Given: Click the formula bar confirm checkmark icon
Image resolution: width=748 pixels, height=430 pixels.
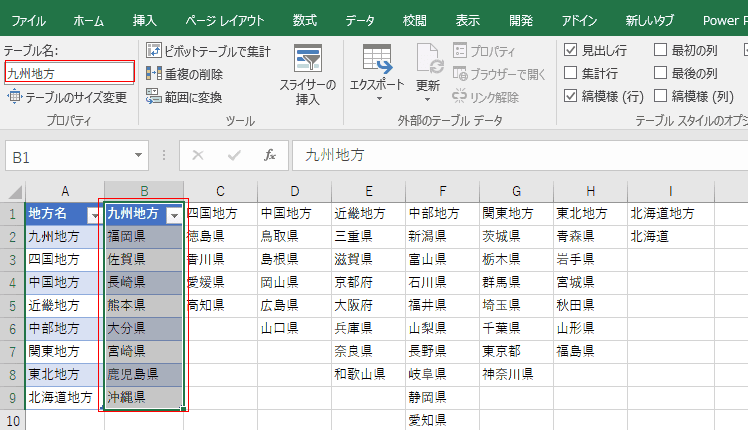Looking at the screenshot, I should (x=234, y=155).
